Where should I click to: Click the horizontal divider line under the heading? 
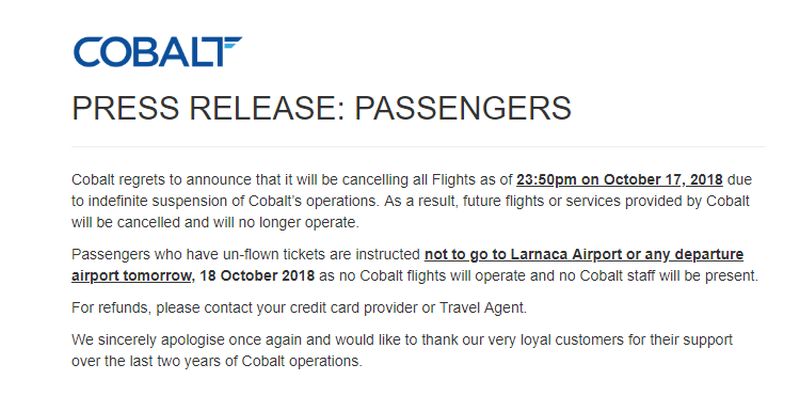click(x=418, y=147)
